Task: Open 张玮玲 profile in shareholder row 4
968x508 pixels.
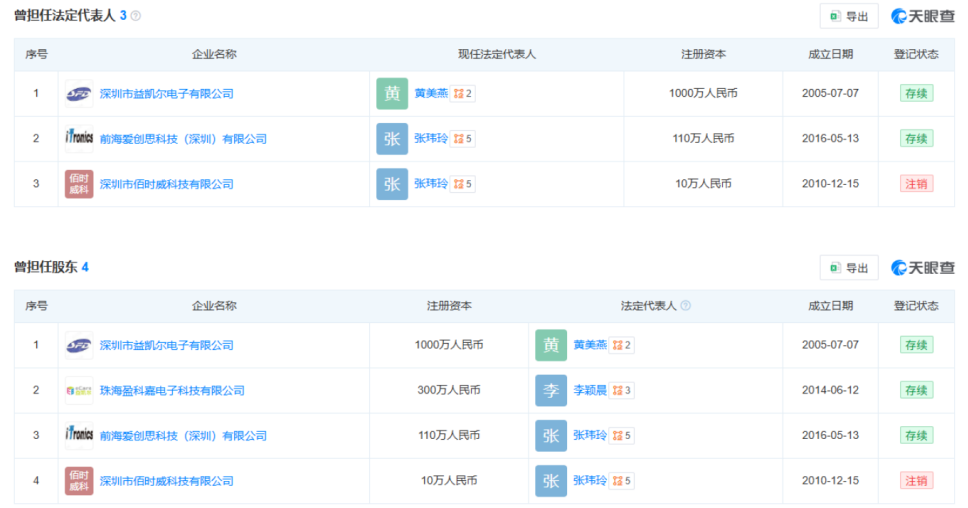Action: pyautogui.click(x=590, y=480)
